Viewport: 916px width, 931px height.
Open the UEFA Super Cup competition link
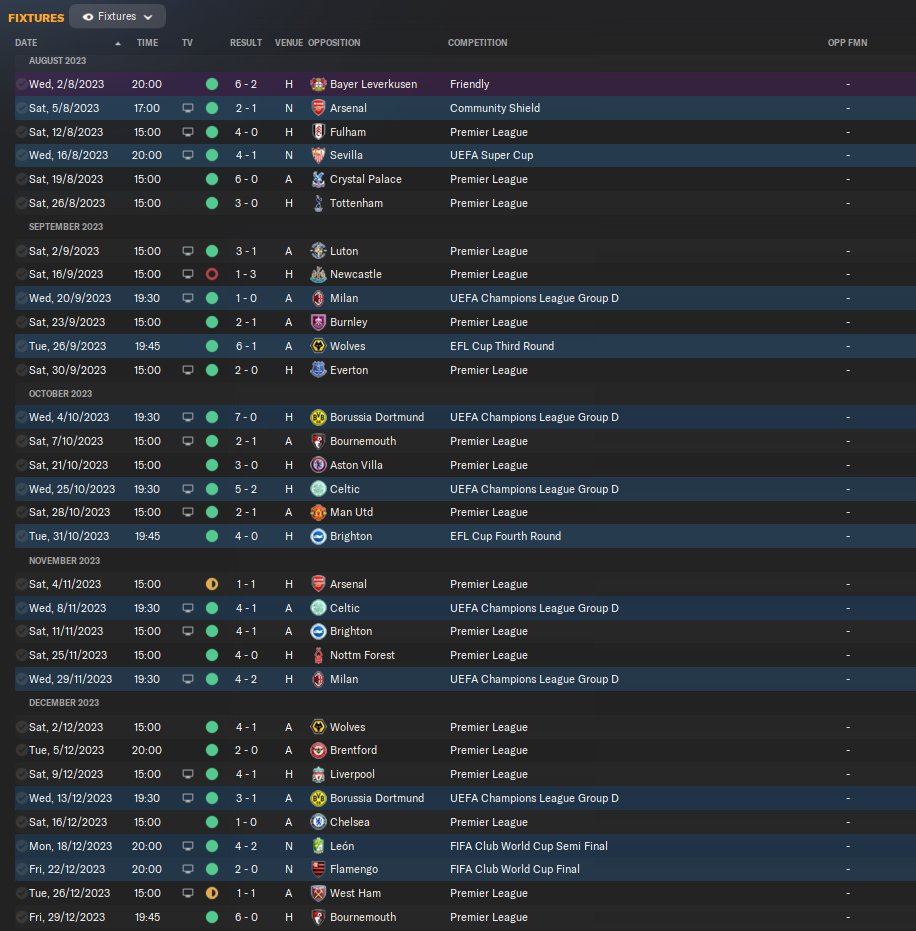pos(491,155)
